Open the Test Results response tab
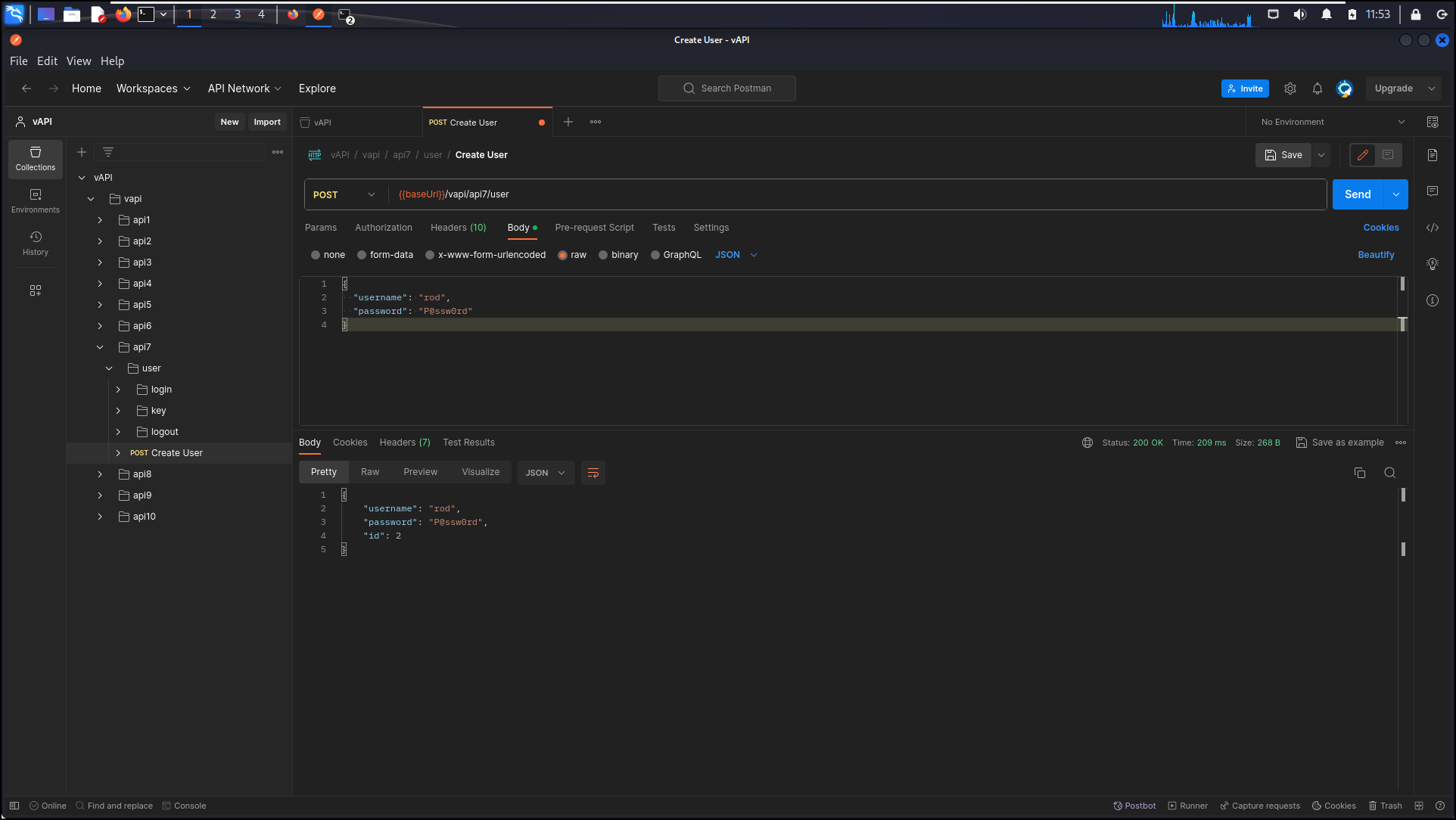The height and width of the screenshot is (820, 1456). (x=469, y=443)
